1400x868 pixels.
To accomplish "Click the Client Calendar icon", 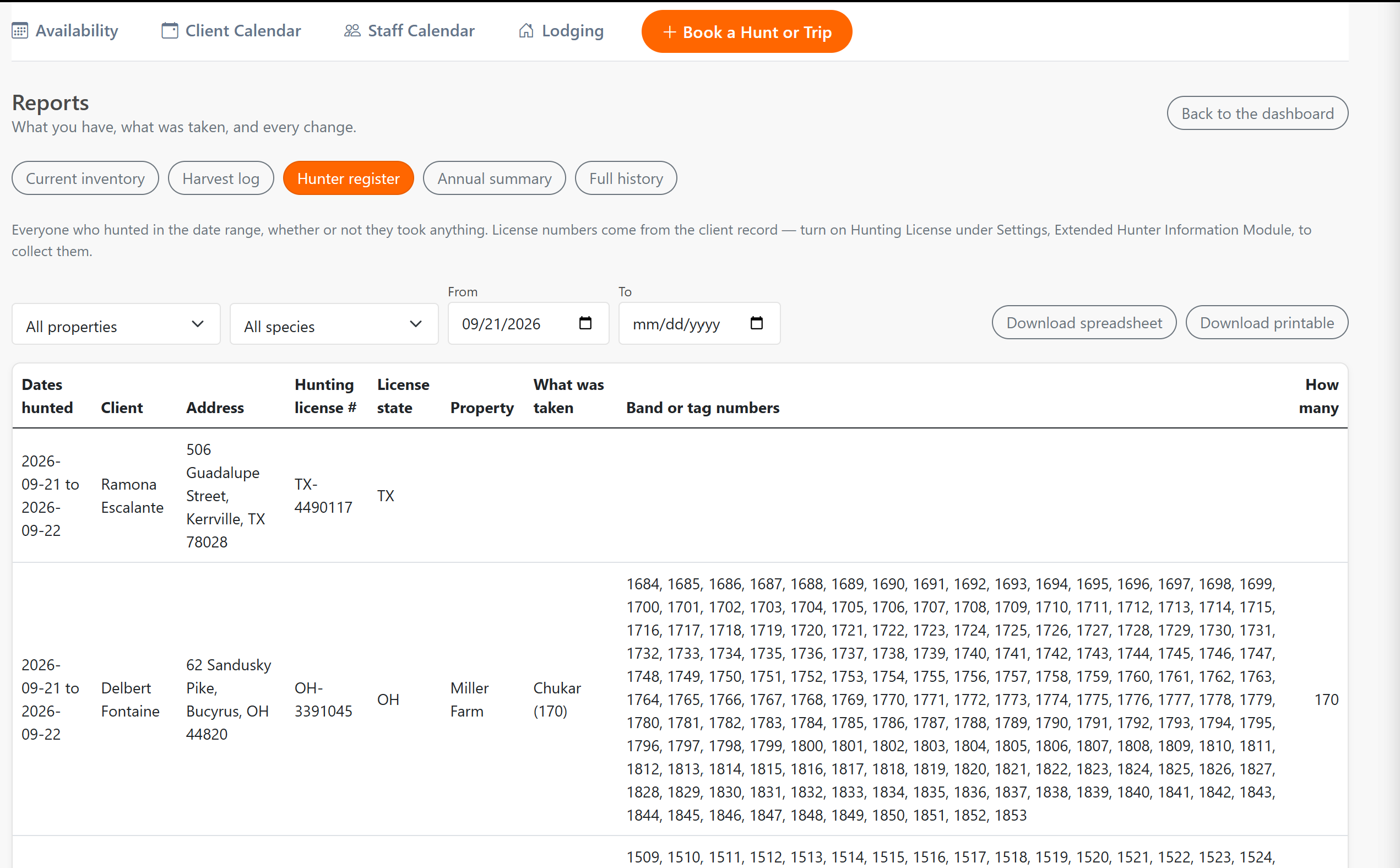I will click(x=169, y=30).
